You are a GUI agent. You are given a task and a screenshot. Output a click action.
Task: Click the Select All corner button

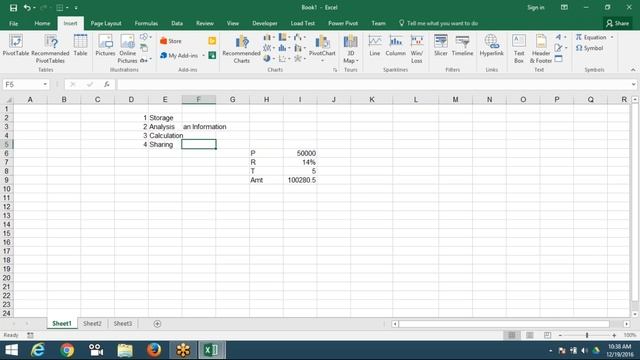(7, 100)
